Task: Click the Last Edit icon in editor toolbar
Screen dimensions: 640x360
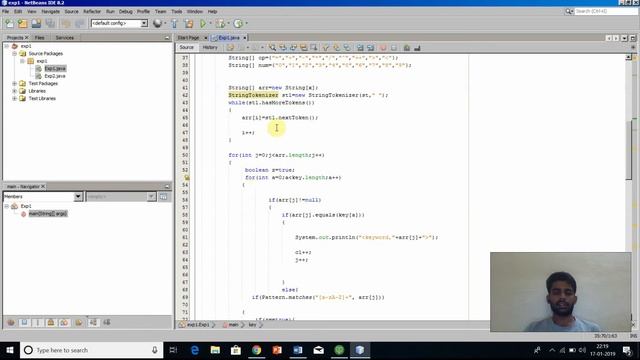Action: (x=230, y=48)
